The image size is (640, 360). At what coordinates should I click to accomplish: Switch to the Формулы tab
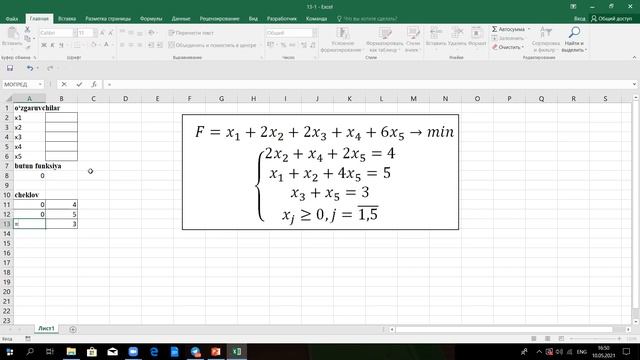(151, 19)
